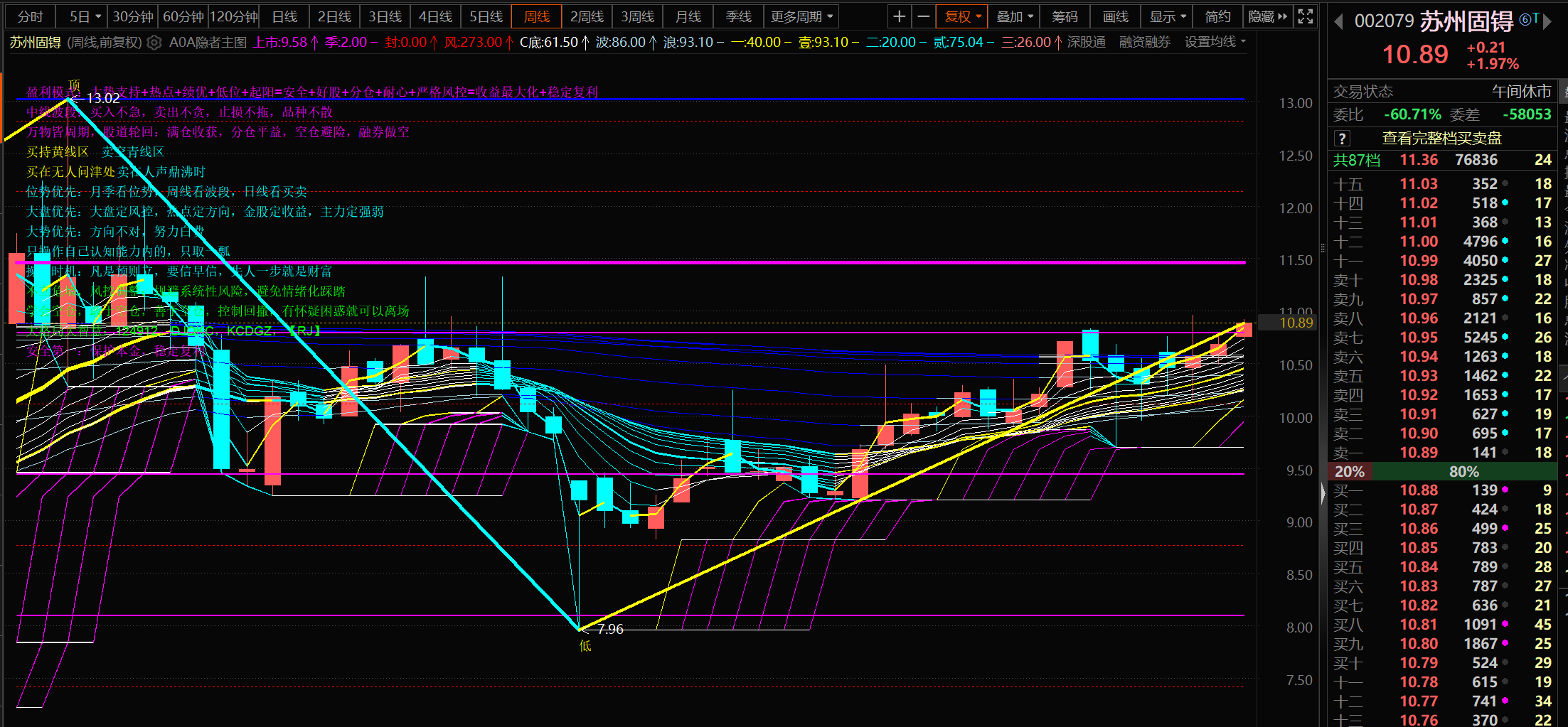Go to next stock with right arrow

[x=1547, y=21]
